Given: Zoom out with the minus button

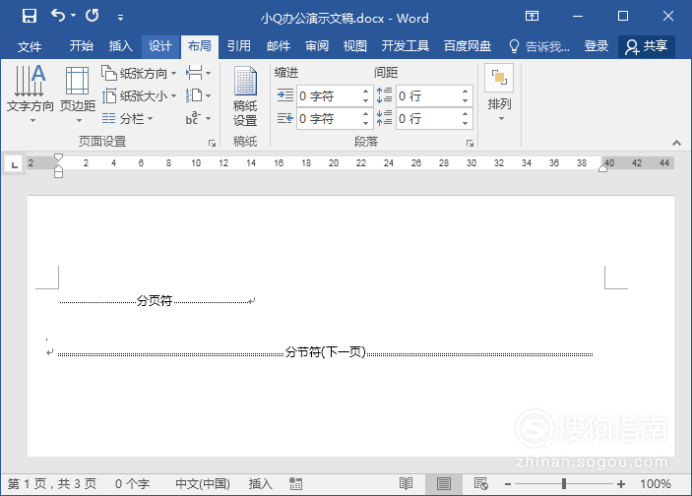Looking at the screenshot, I should coord(508,485).
